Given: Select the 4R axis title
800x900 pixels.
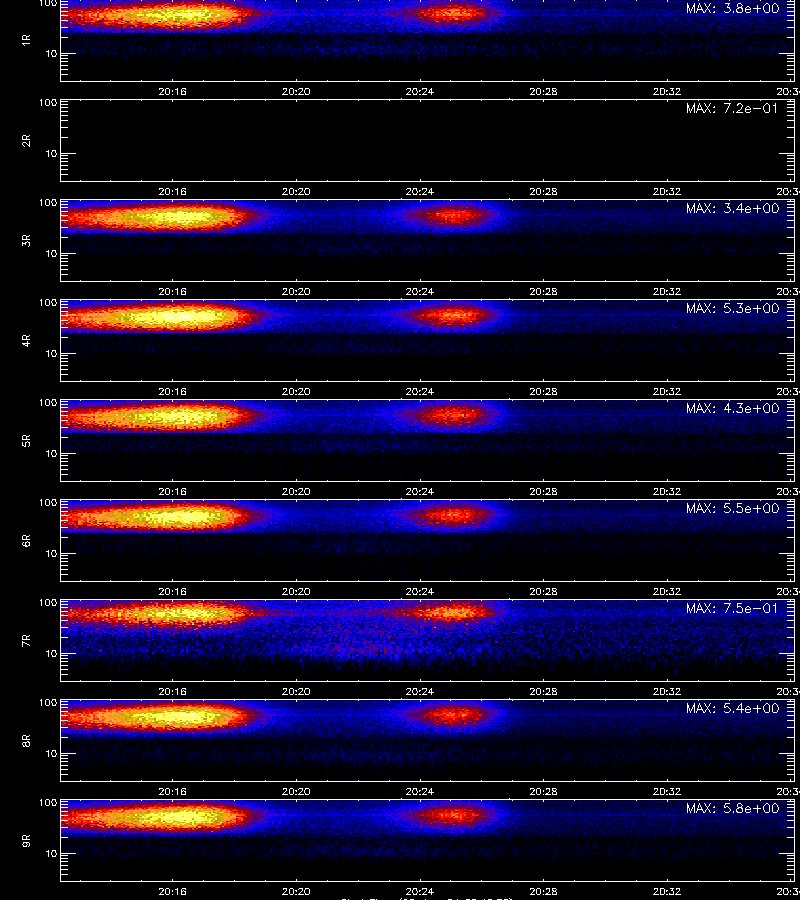Looking at the screenshot, I should click(26, 340).
